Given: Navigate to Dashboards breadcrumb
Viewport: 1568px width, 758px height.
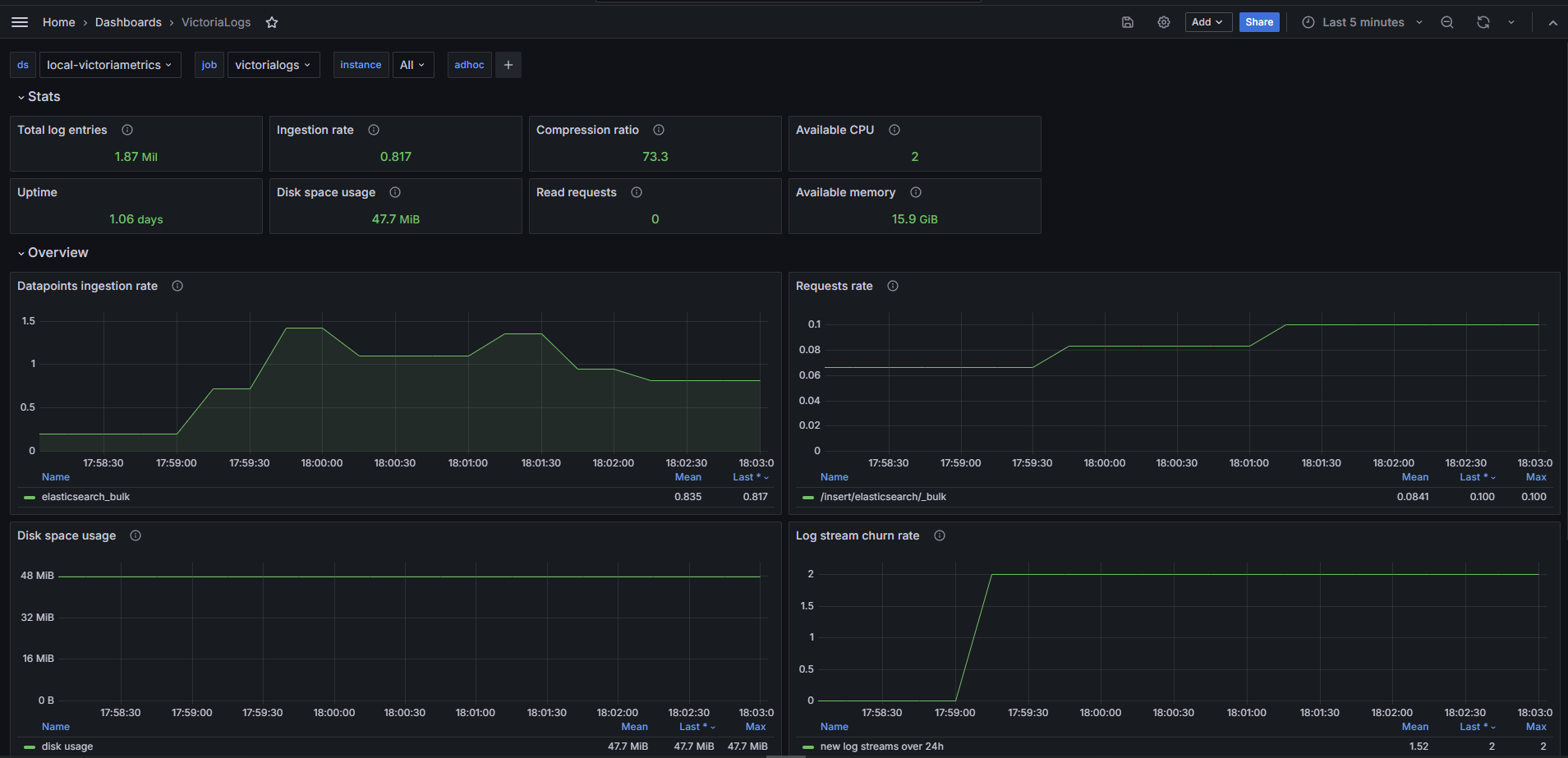Looking at the screenshot, I should tap(128, 22).
